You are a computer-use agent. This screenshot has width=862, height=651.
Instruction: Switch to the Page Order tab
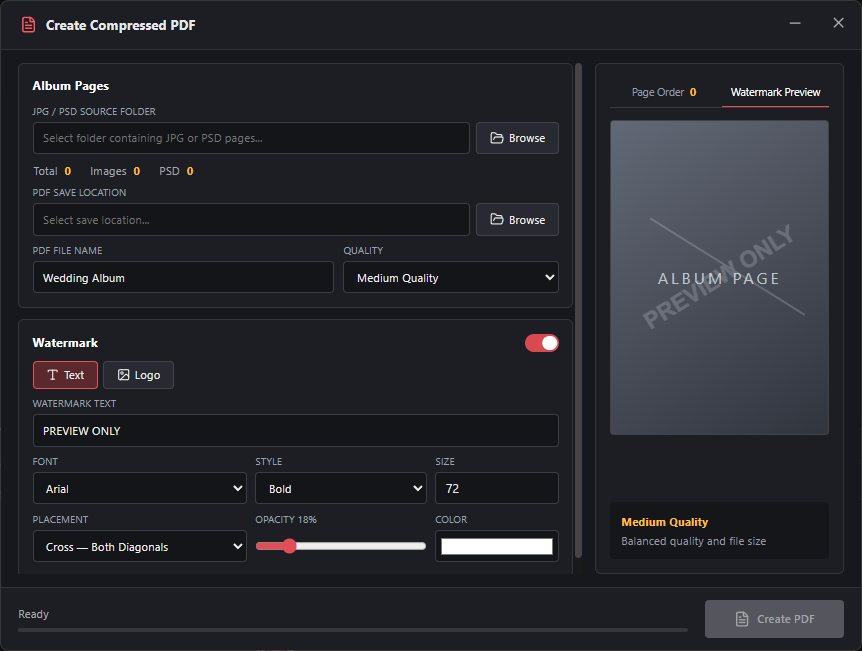664,92
